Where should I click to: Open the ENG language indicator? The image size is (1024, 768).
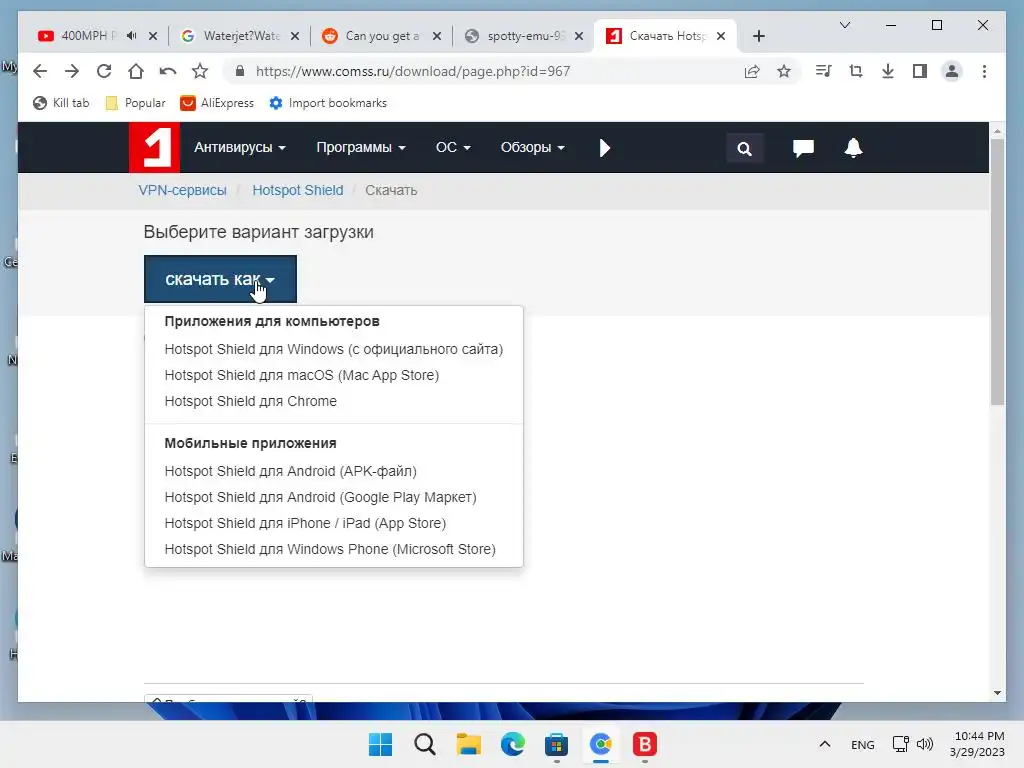pyautogui.click(x=862, y=744)
